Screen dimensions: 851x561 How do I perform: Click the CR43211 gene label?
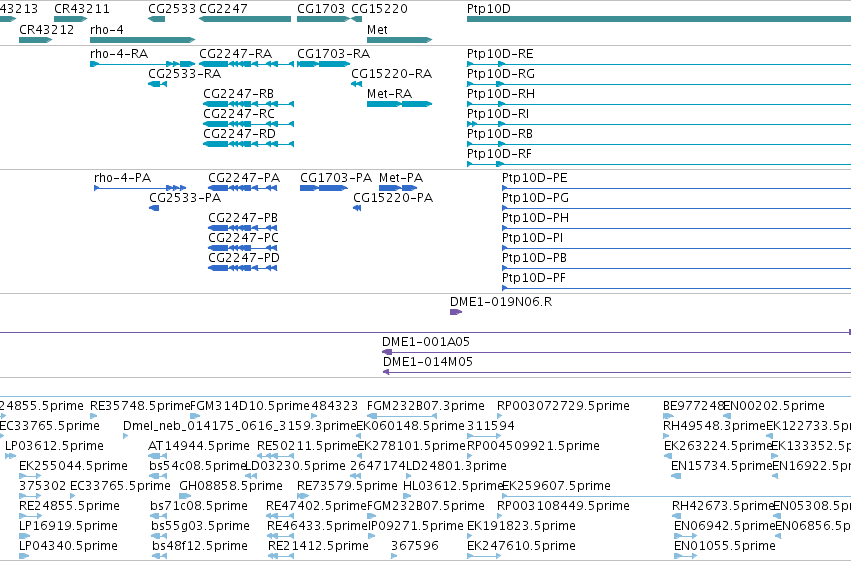[81, 9]
